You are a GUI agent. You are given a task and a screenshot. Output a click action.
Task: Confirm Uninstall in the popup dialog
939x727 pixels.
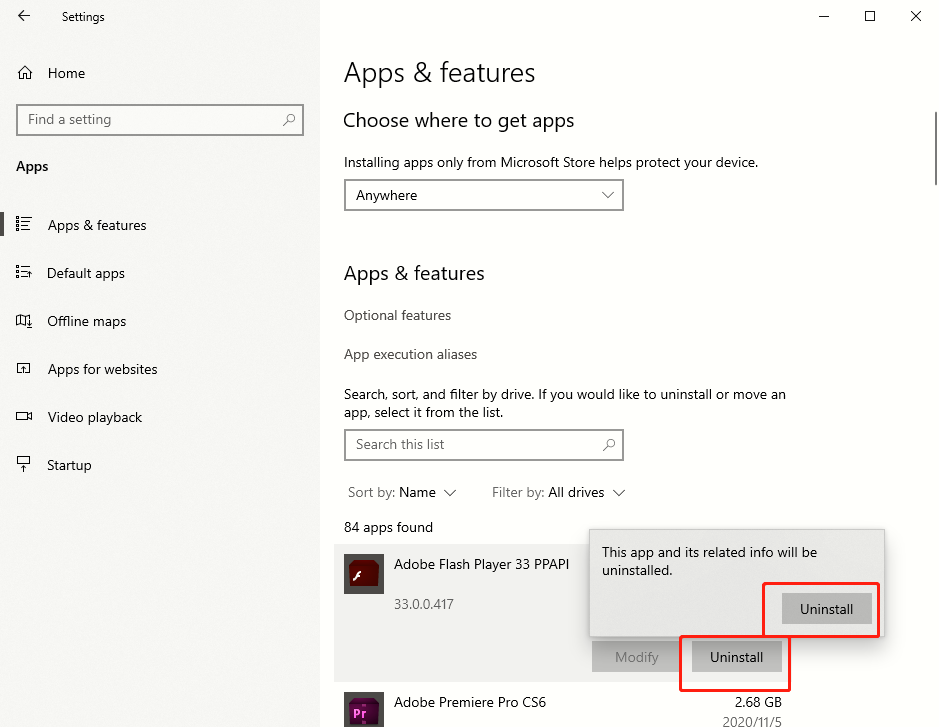826,609
